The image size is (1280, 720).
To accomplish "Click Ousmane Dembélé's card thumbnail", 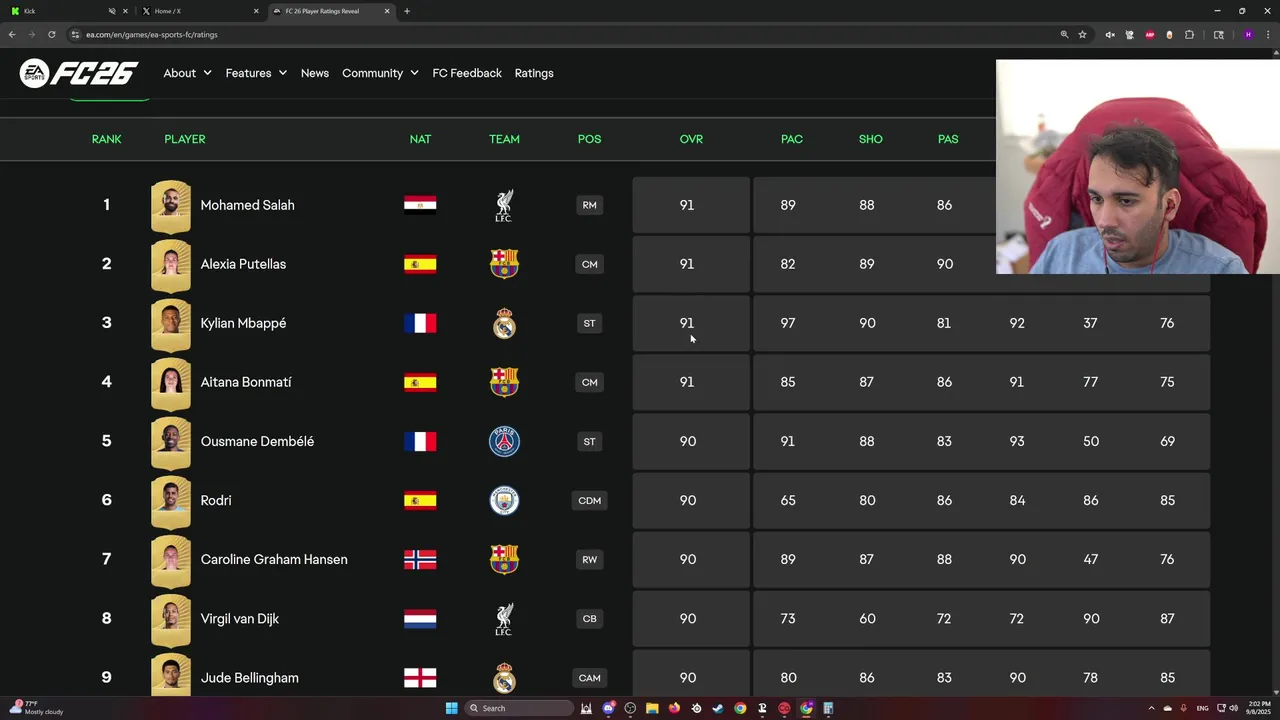I will tap(171, 442).
